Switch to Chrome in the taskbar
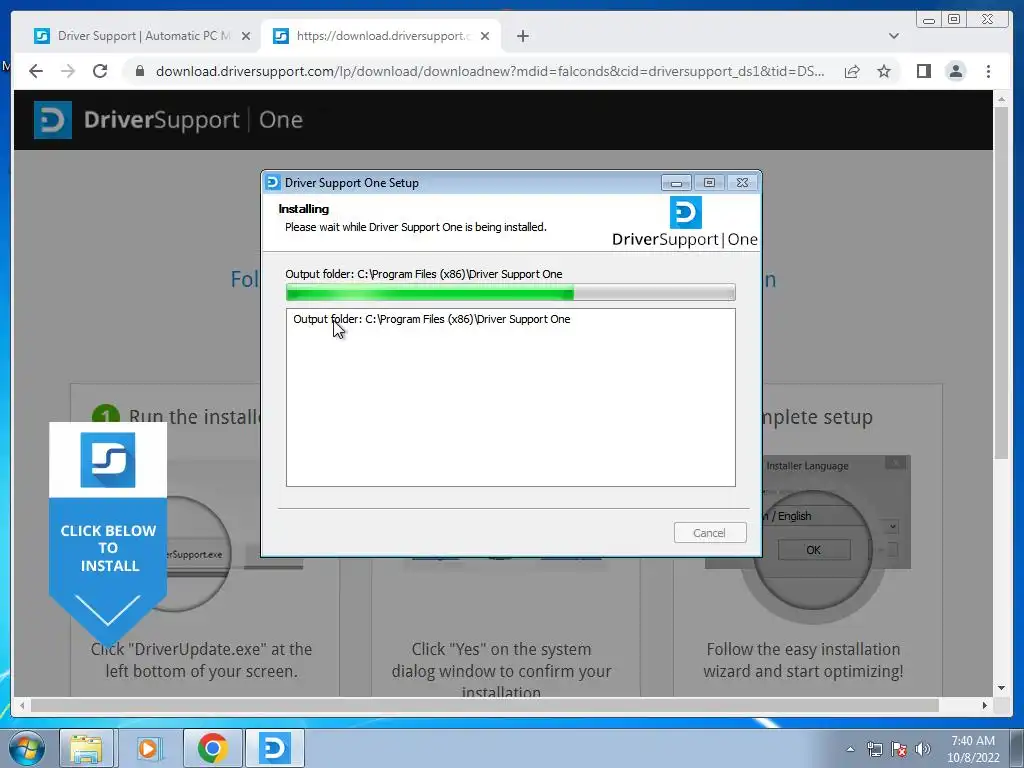 click(x=212, y=748)
